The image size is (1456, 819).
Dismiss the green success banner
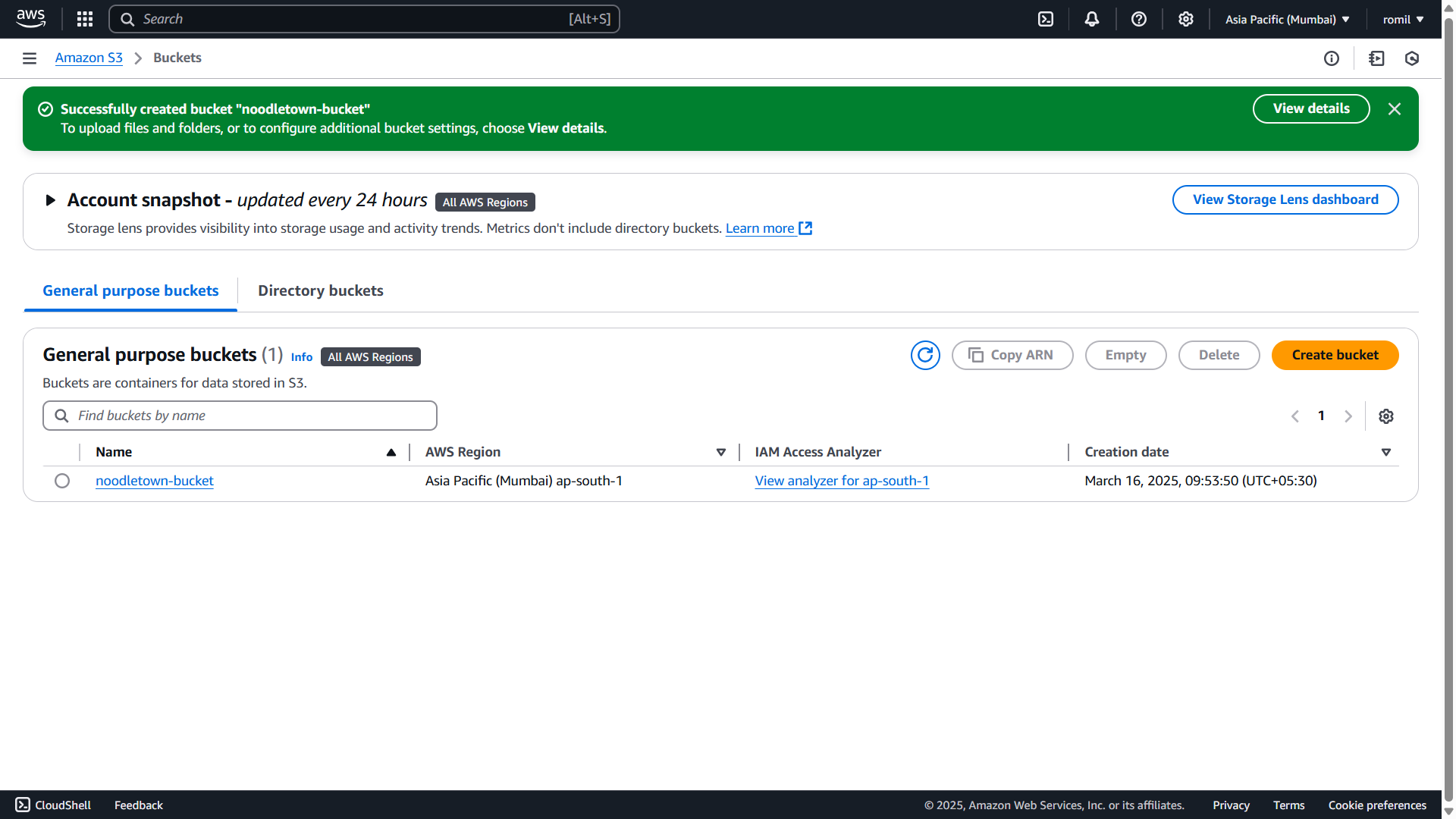(1395, 109)
